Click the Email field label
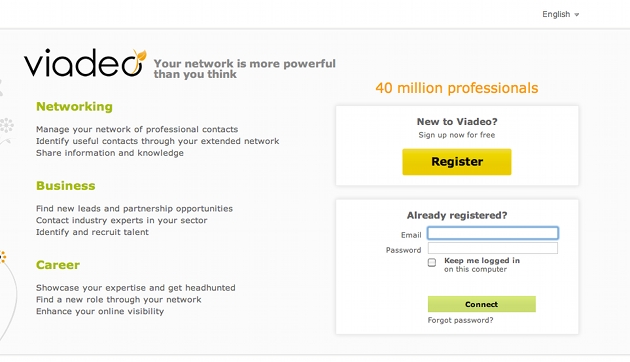630x362 pixels. click(x=411, y=235)
